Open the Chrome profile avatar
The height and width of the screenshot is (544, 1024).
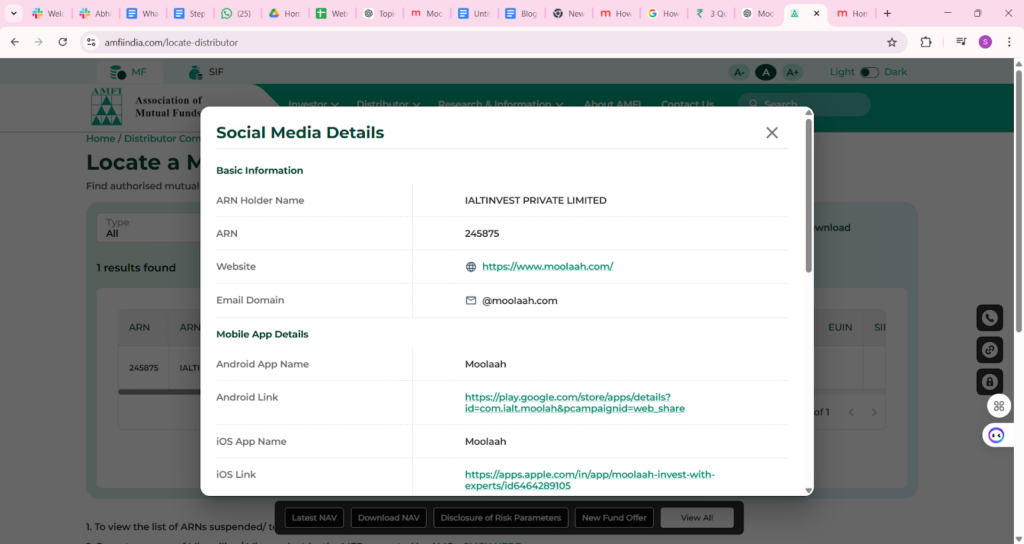point(985,42)
